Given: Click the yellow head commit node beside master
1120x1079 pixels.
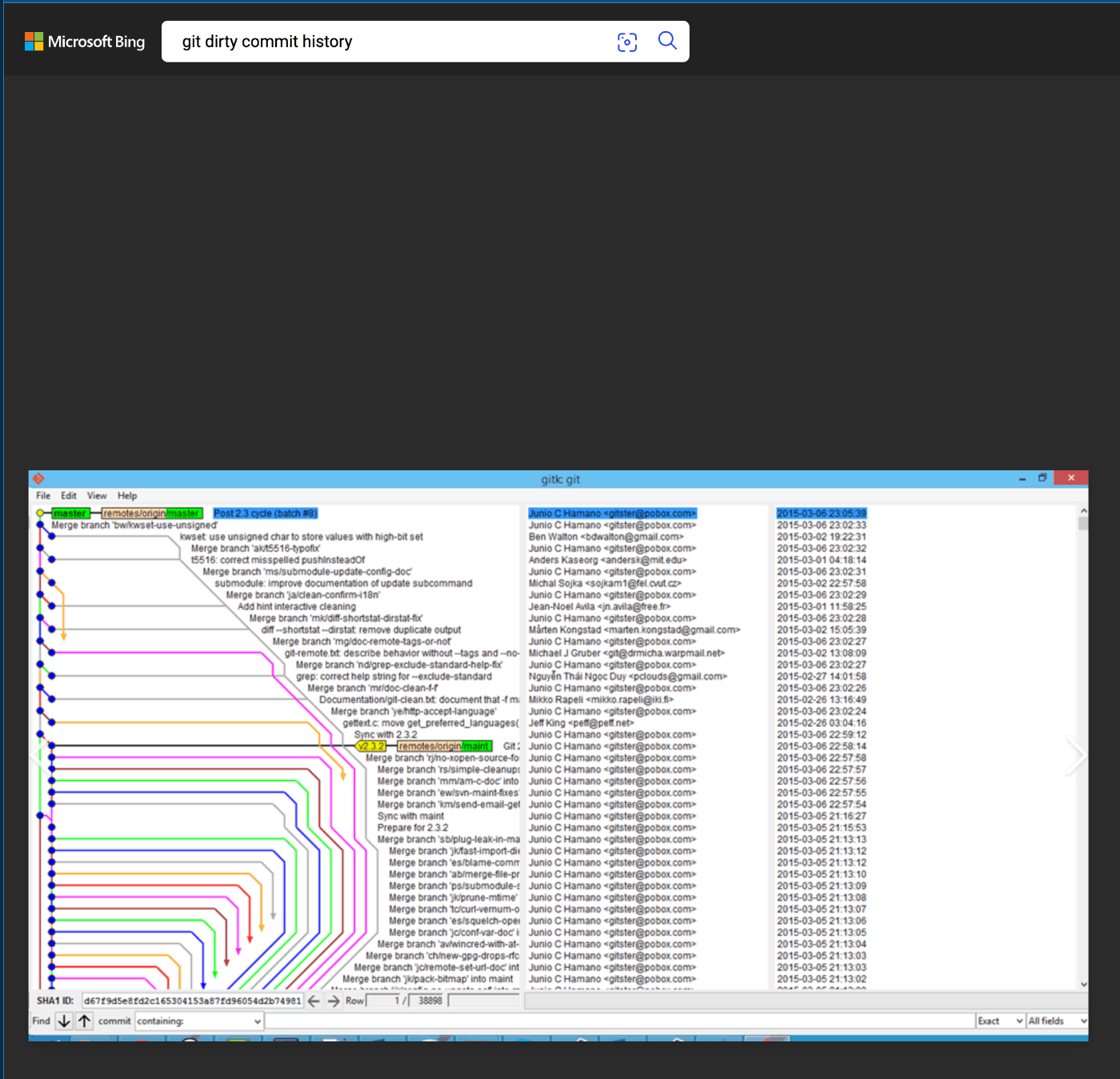Looking at the screenshot, I should point(40,513).
